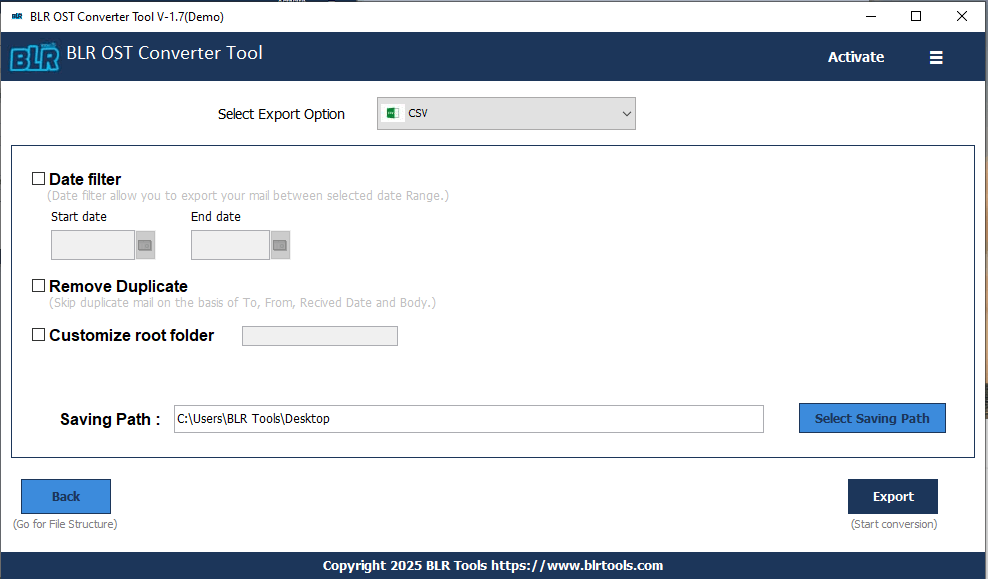Check the Remove Duplicate option
The width and height of the screenshot is (988, 579).
click(38, 285)
